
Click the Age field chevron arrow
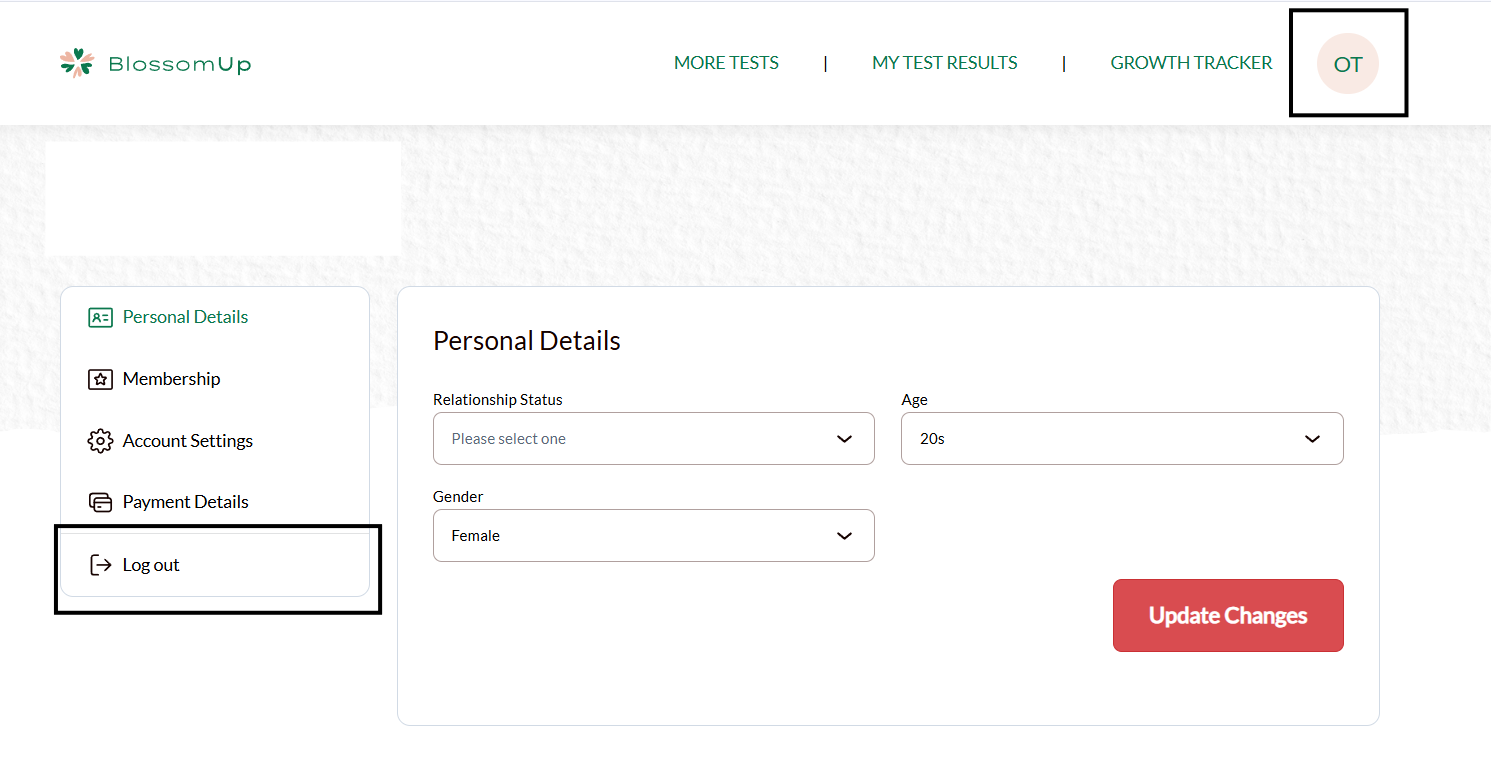coord(1312,439)
